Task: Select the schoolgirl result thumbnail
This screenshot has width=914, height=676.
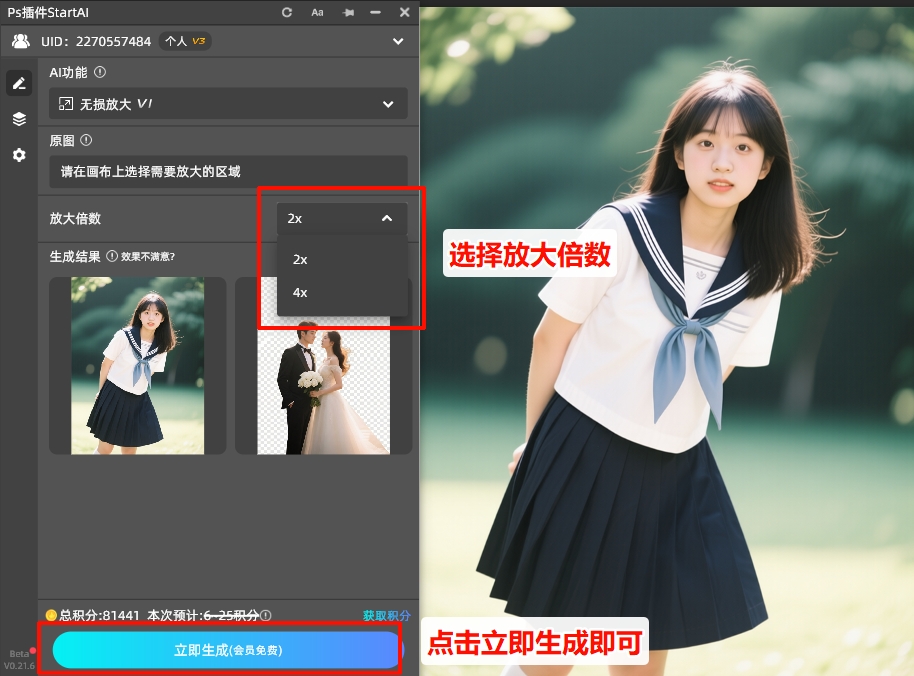Action: tap(137, 365)
